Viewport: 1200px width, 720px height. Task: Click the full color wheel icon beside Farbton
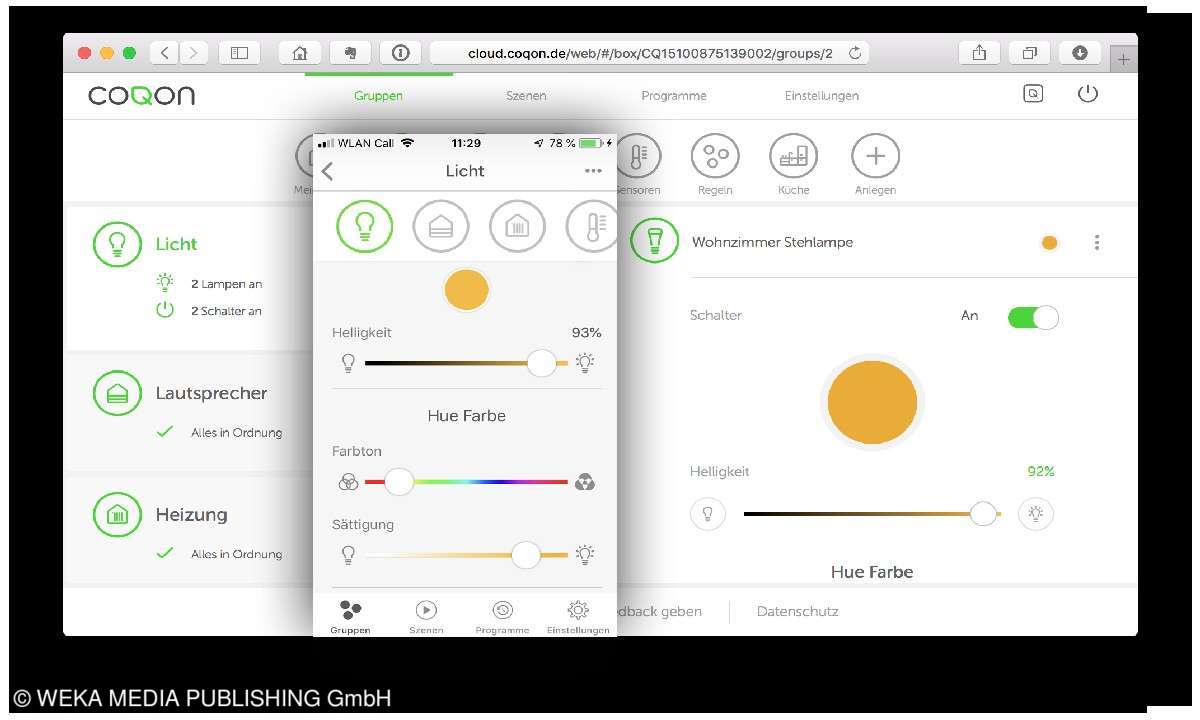(585, 482)
